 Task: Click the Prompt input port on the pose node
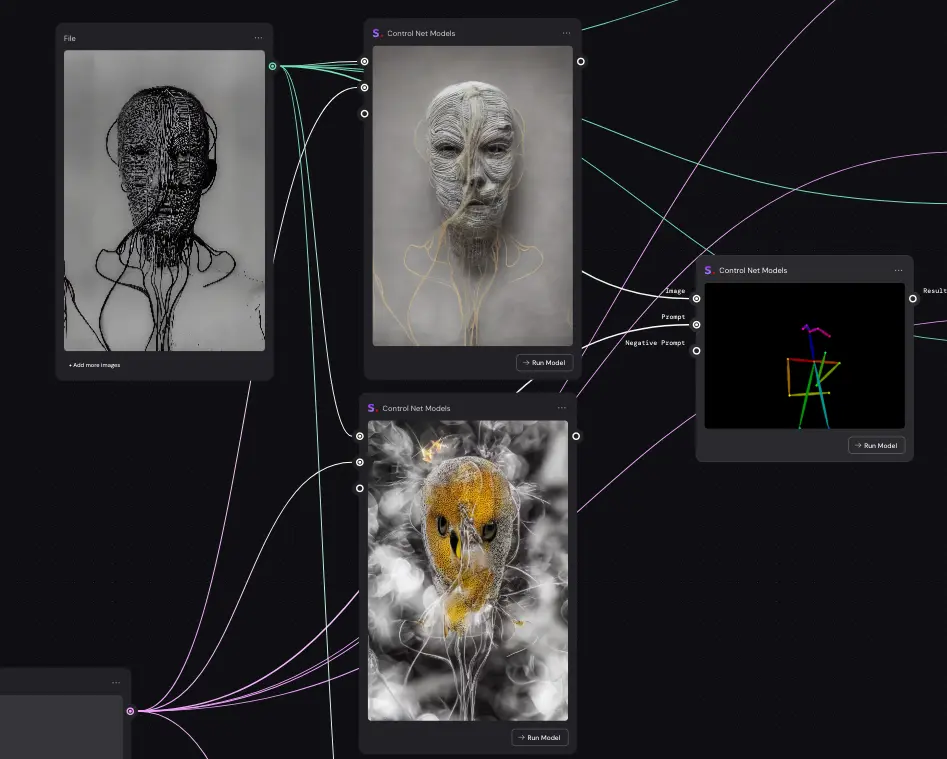point(697,324)
